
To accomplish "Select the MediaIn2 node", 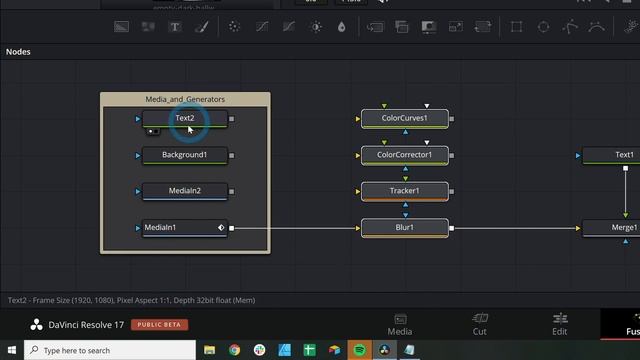I will click(185, 191).
